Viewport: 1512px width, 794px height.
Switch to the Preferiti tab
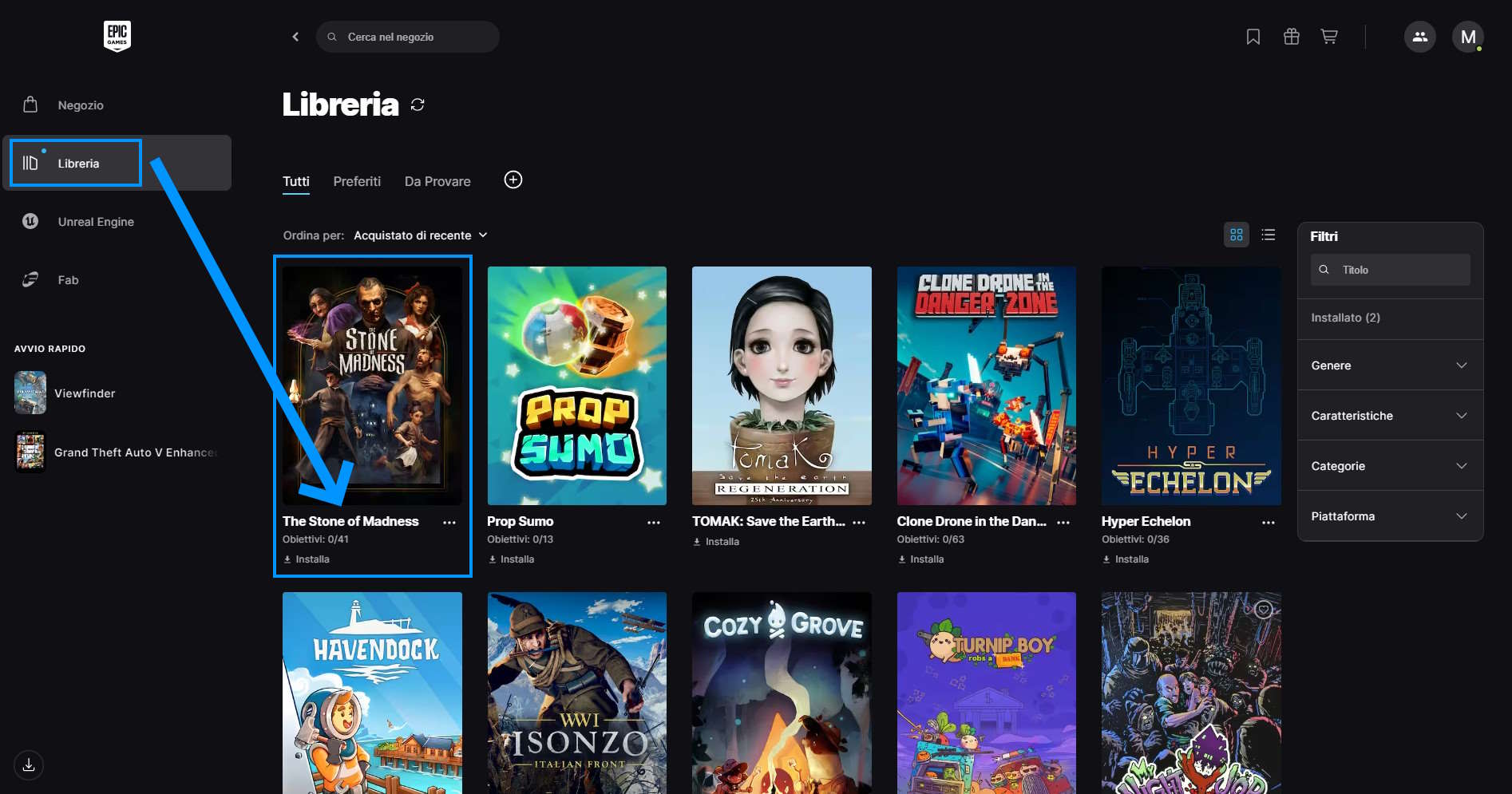357,182
